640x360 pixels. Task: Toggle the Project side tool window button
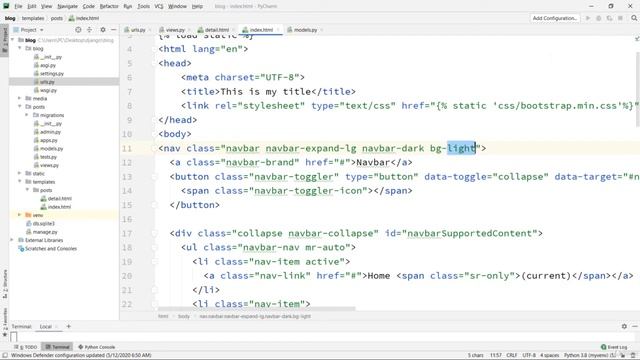coord(4,40)
